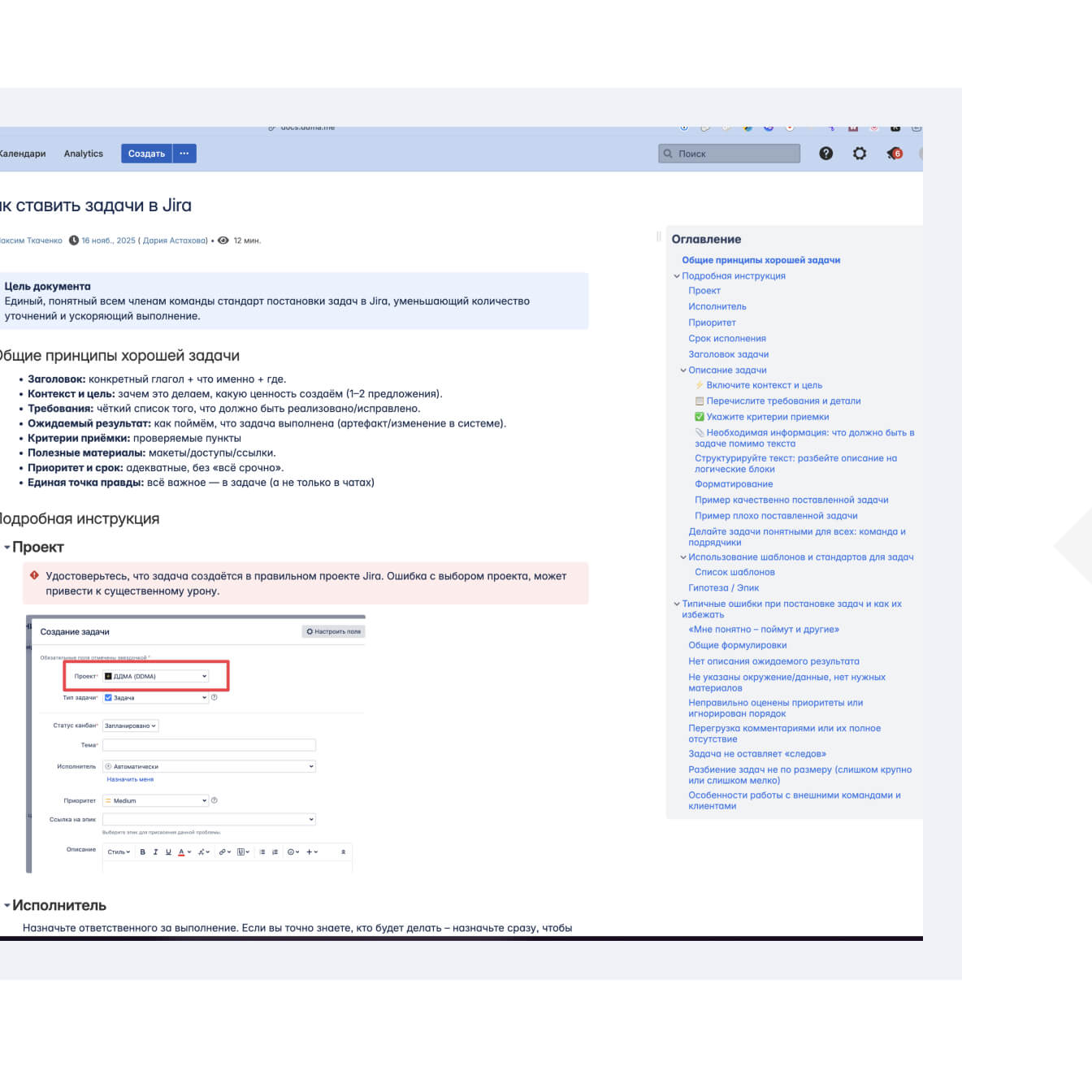Click the red warning icon in alert

click(x=34, y=575)
